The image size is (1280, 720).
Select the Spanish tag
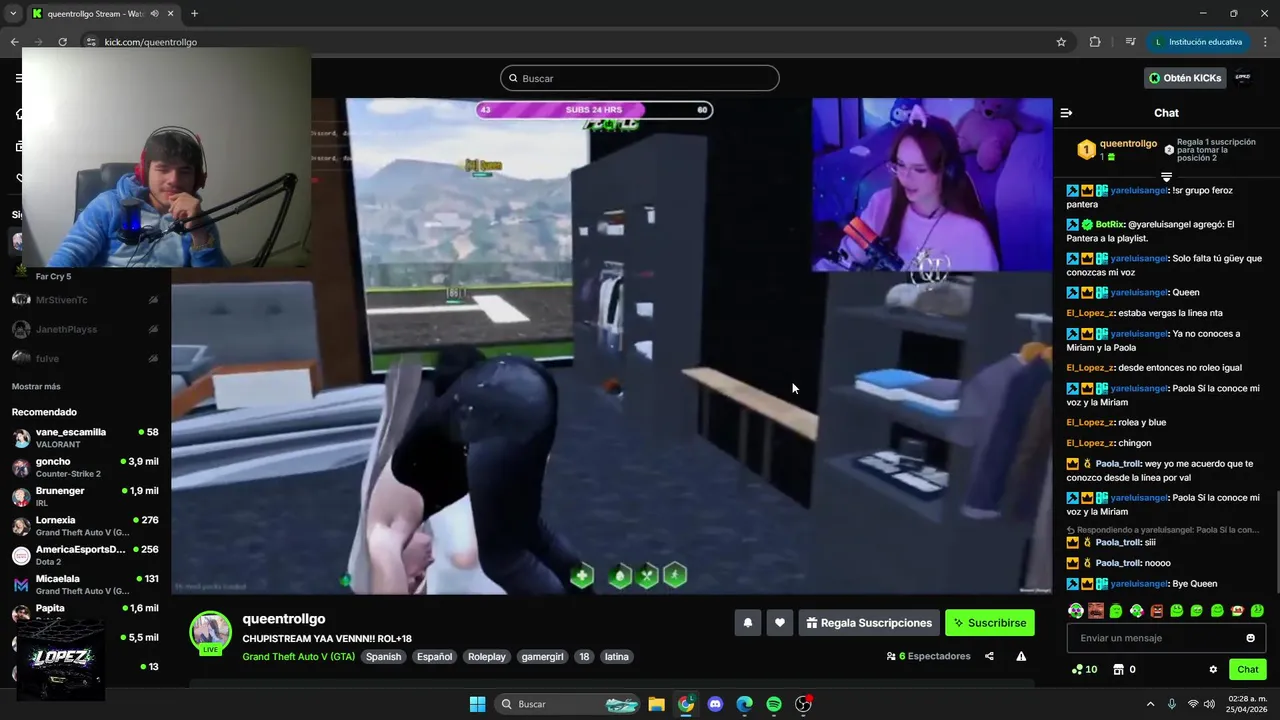point(383,657)
